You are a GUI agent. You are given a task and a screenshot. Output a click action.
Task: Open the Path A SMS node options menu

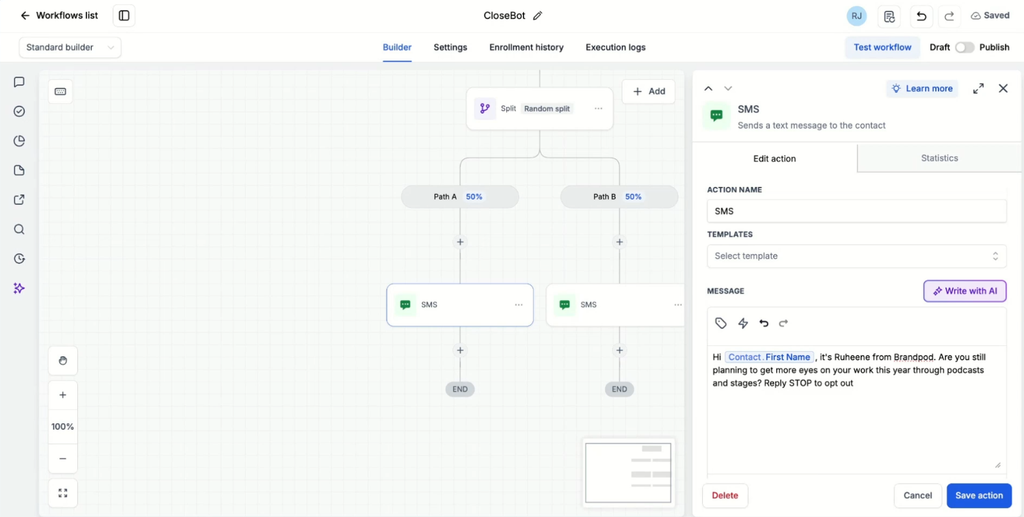click(519, 305)
